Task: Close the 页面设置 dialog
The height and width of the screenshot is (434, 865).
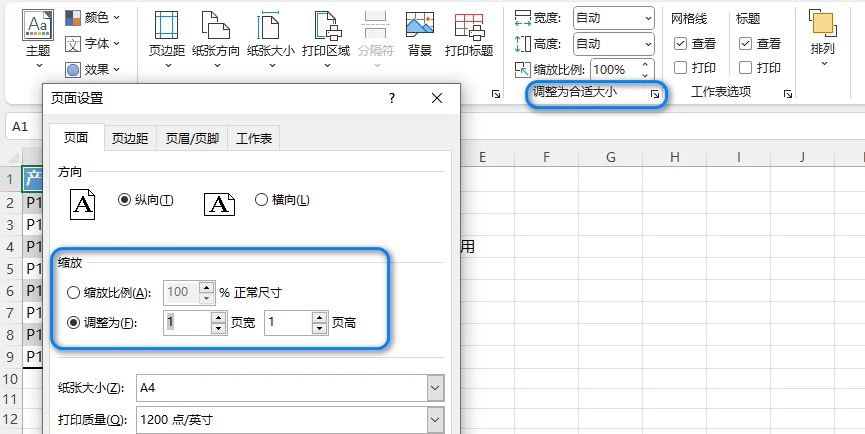Action: point(437,99)
